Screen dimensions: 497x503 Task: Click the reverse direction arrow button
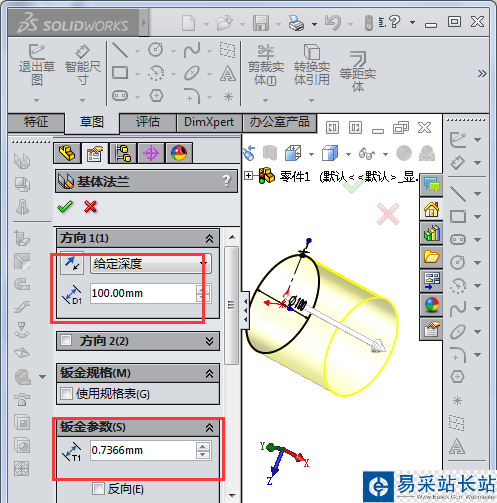click(72, 263)
